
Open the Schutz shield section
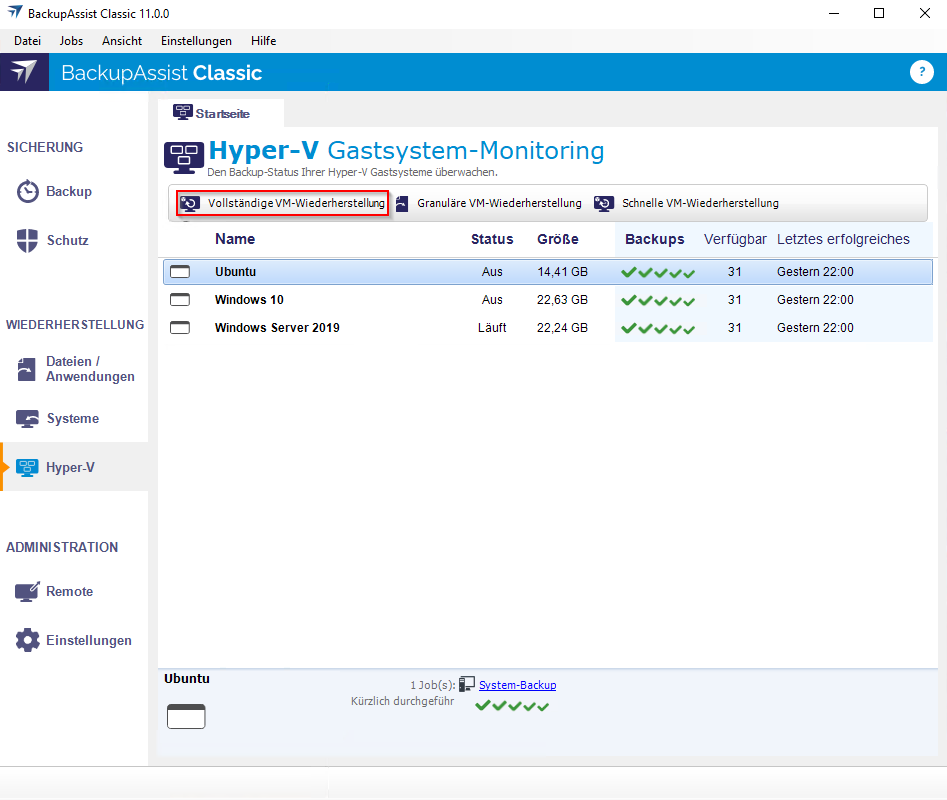click(67, 240)
